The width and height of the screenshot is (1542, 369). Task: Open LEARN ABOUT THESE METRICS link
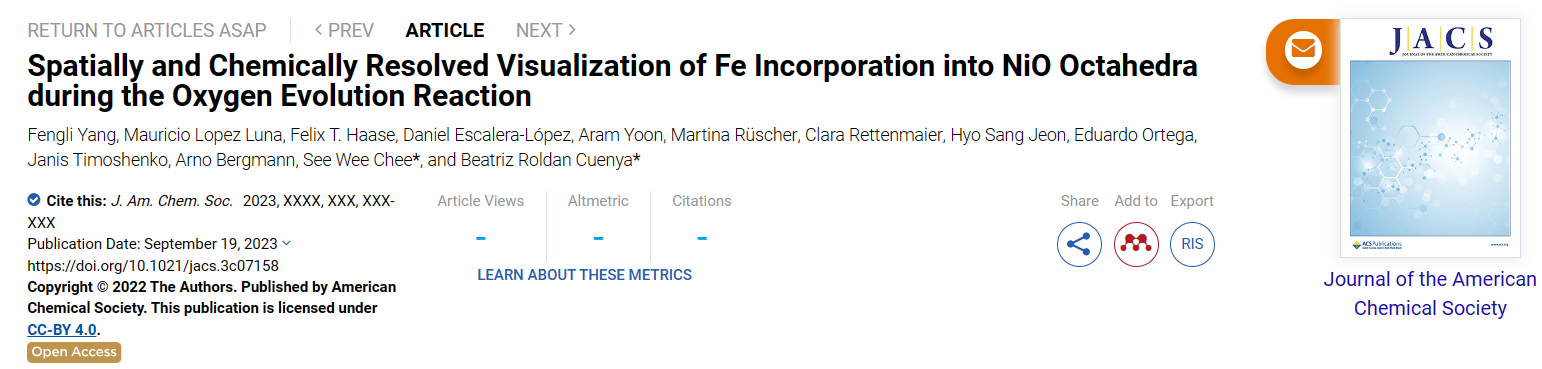(584, 274)
